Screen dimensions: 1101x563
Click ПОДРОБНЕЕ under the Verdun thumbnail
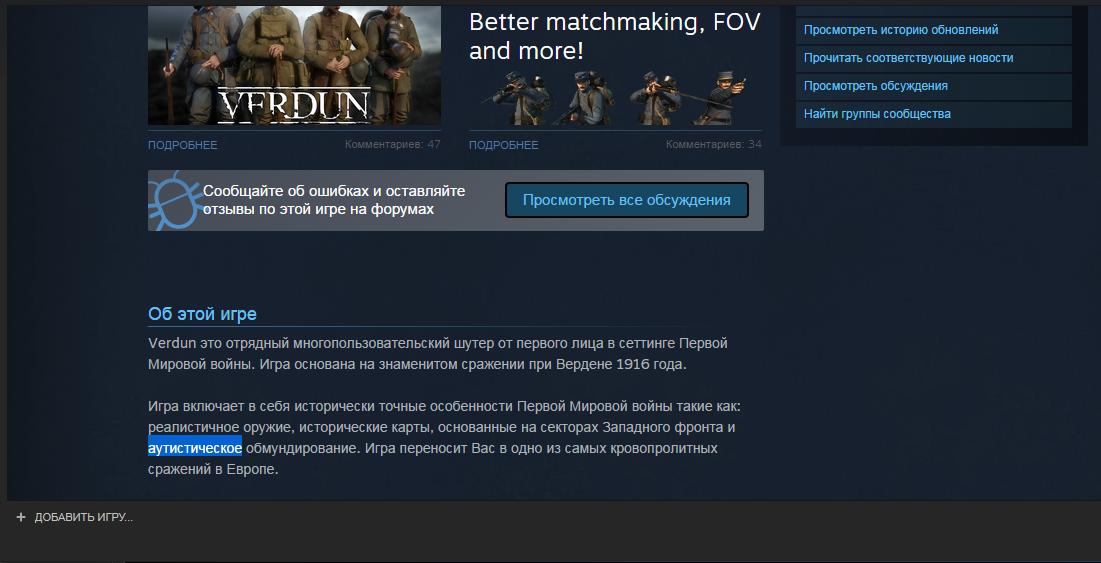pos(183,145)
